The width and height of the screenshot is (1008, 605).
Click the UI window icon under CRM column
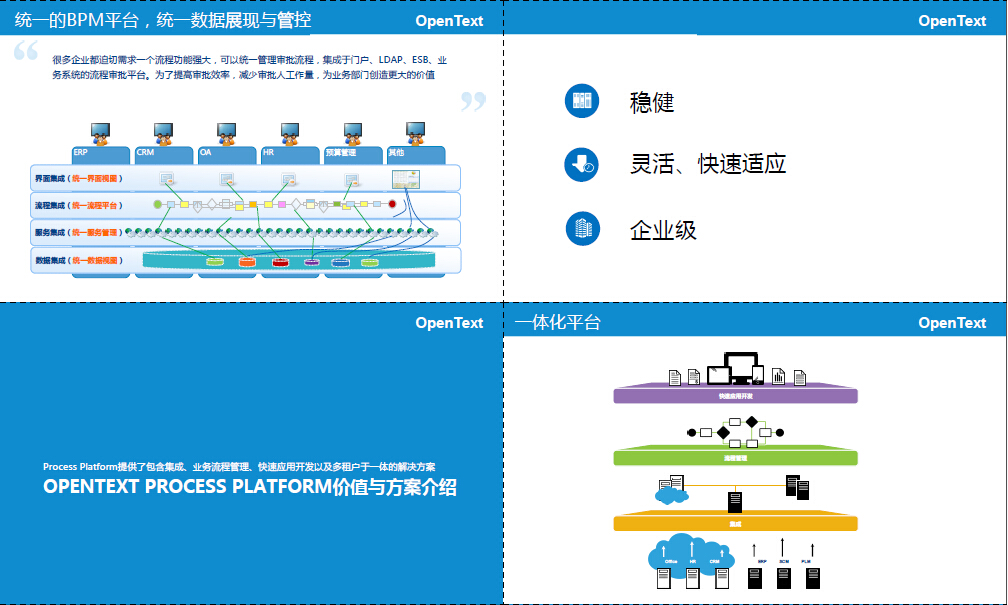[x=166, y=179]
